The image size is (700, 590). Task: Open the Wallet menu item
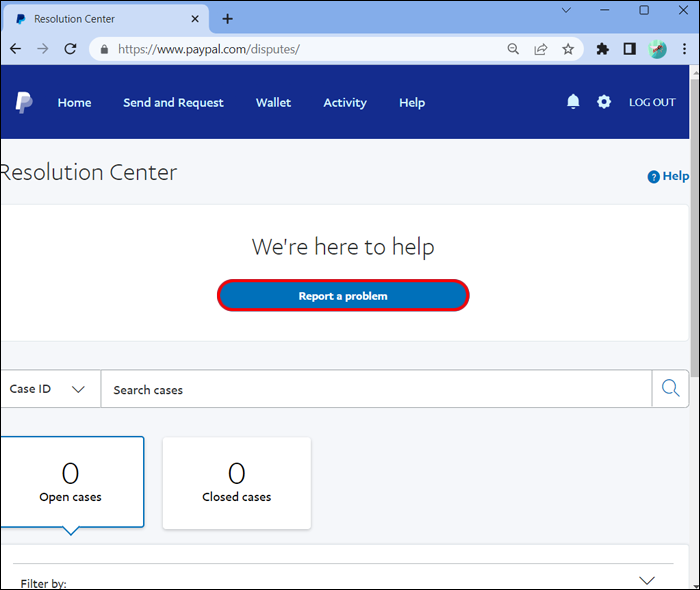point(273,102)
